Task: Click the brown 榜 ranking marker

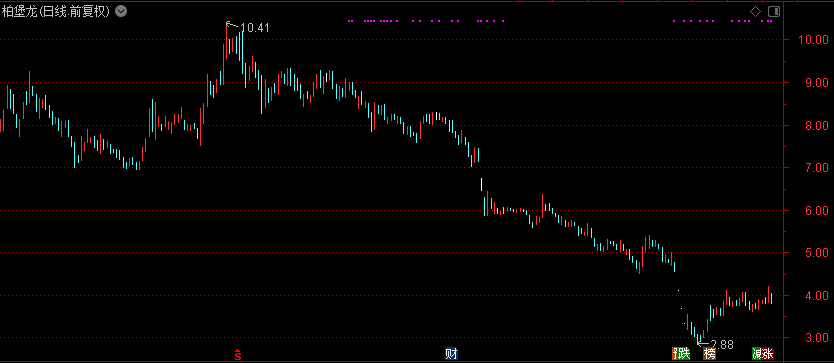Action: click(710, 353)
